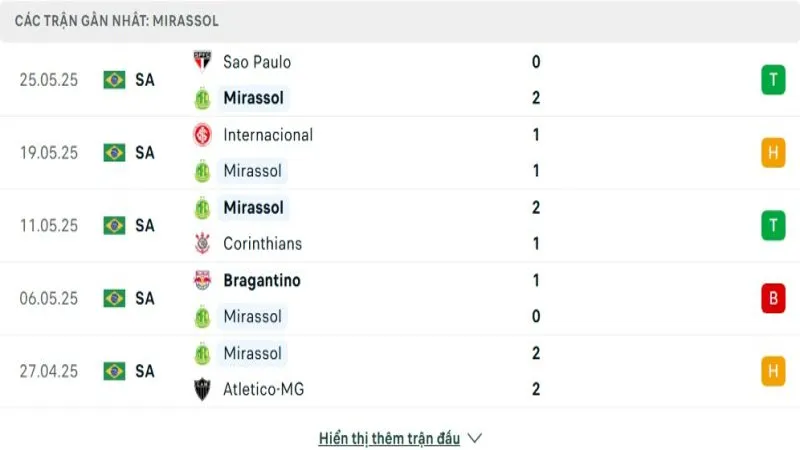Screen dimensions: 800x450
Task: Click the Atletico-MG team name
Action: pyautogui.click(x=264, y=389)
